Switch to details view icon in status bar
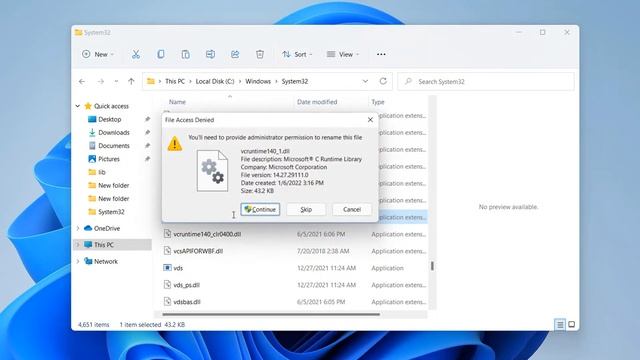The height and width of the screenshot is (360, 640). [x=560, y=324]
